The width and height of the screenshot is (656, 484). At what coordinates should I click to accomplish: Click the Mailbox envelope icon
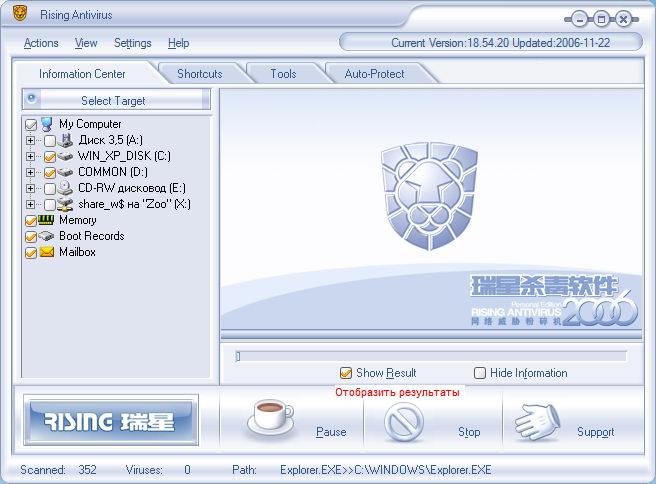(x=47, y=252)
